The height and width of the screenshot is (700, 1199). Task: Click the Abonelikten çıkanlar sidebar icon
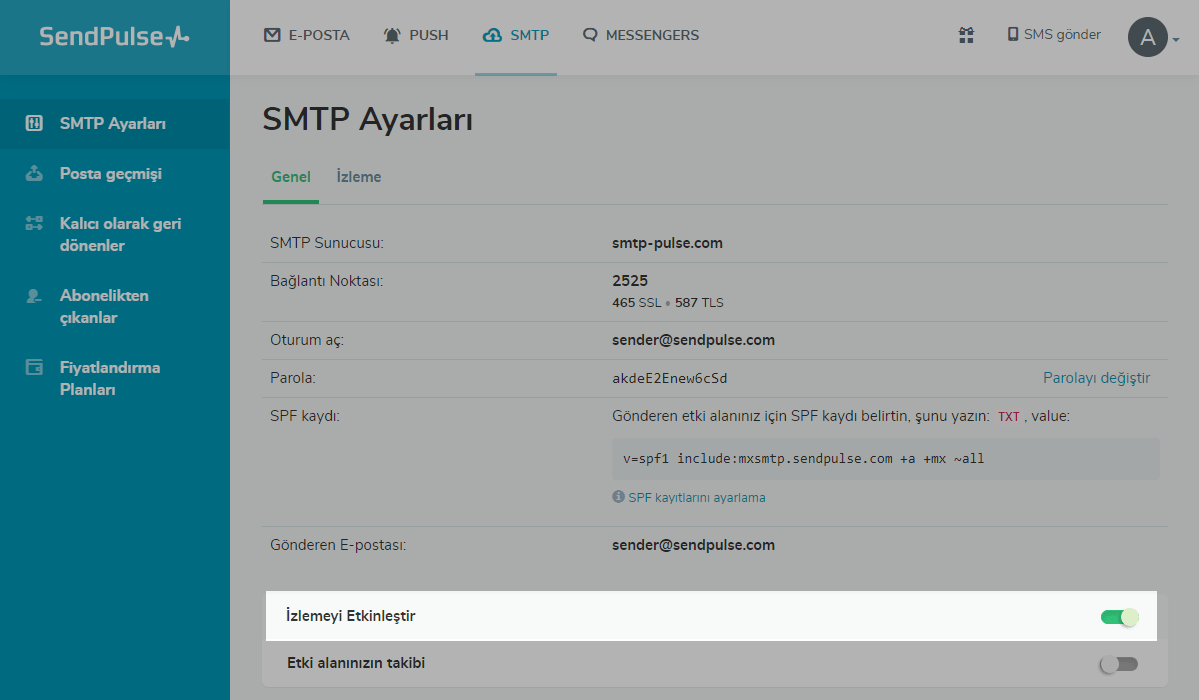(x=34, y=296)
